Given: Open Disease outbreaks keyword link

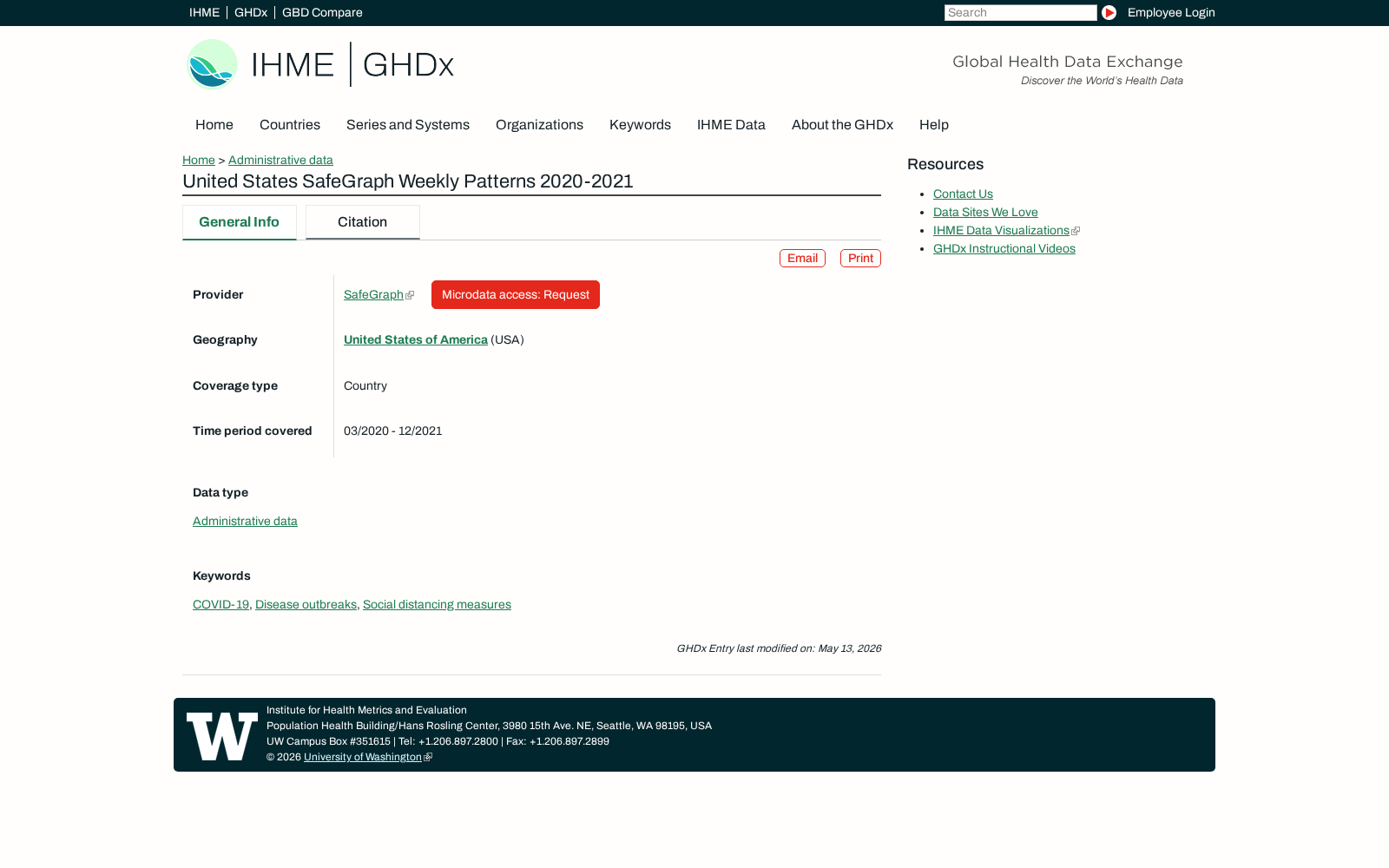Looking at the screenshot, I should coord(306,605).
